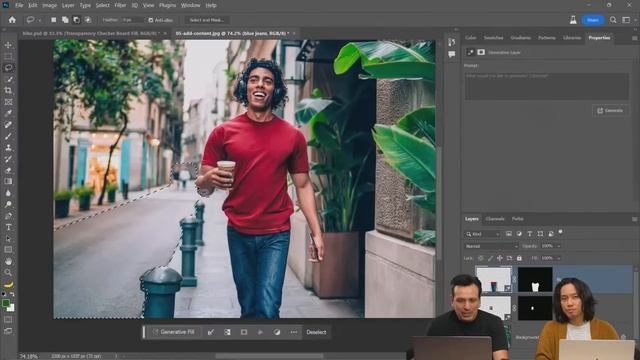The image size is (640, 360).
Task: Open the Lasso tool preset dropdown
Action: pyautogui.click(x=40, y=20)
